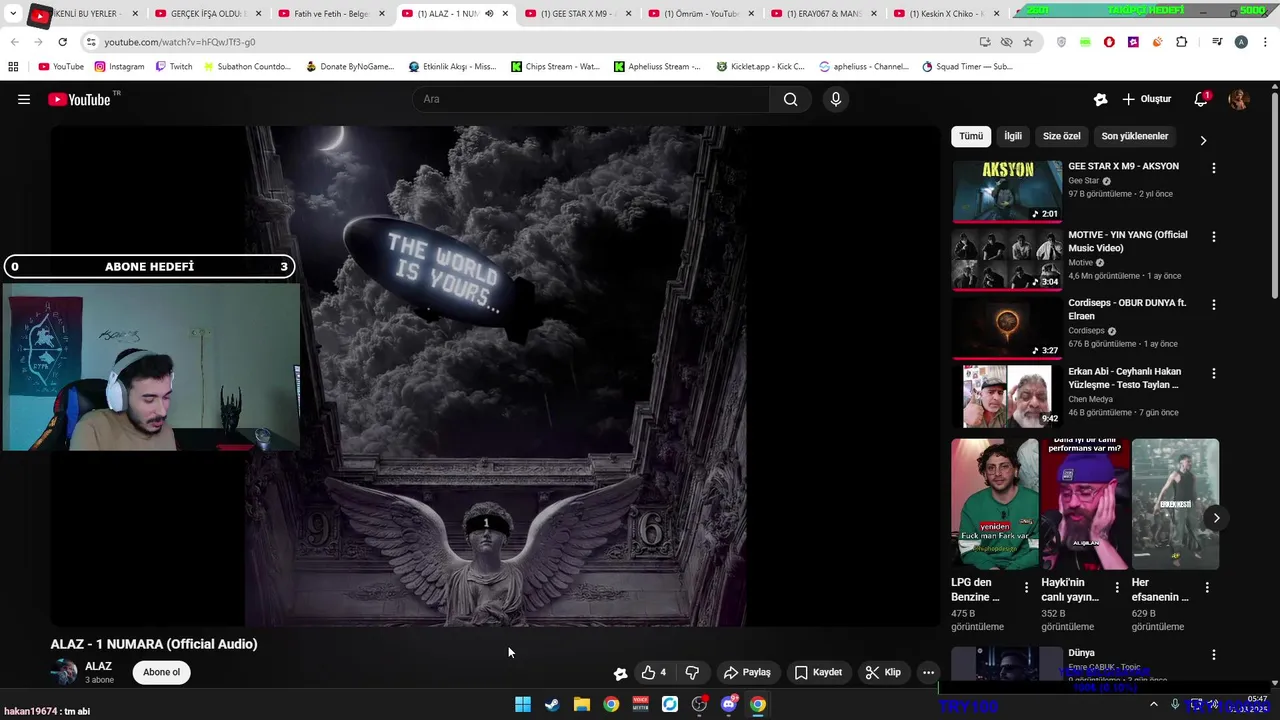The height and width of the screenshot is (720, 1280).
Task: Switch to Fatih ve Fetih tab
Action: click(x=332, y=14)
